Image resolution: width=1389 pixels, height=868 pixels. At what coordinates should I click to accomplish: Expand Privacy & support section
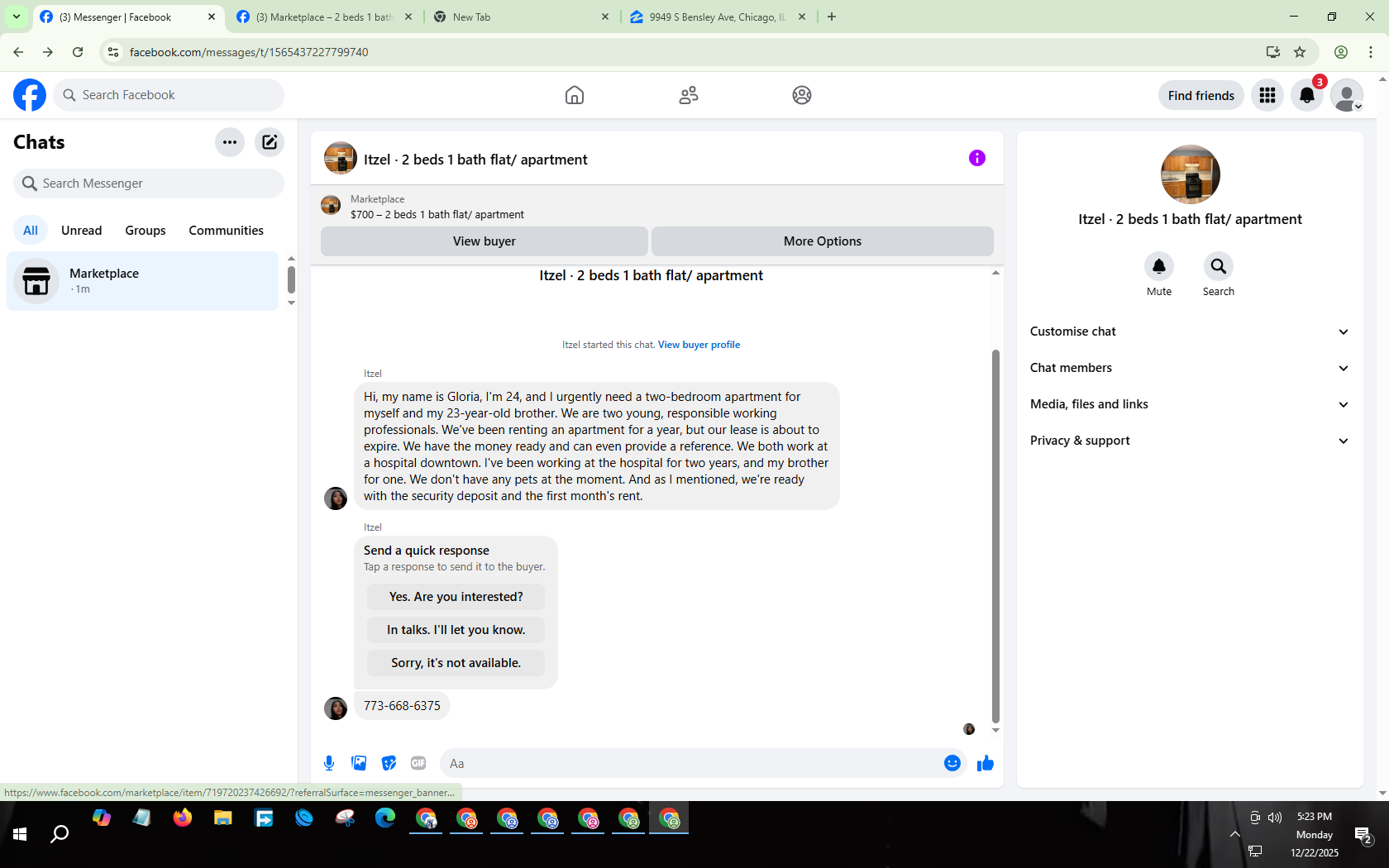pos(1190,441)
